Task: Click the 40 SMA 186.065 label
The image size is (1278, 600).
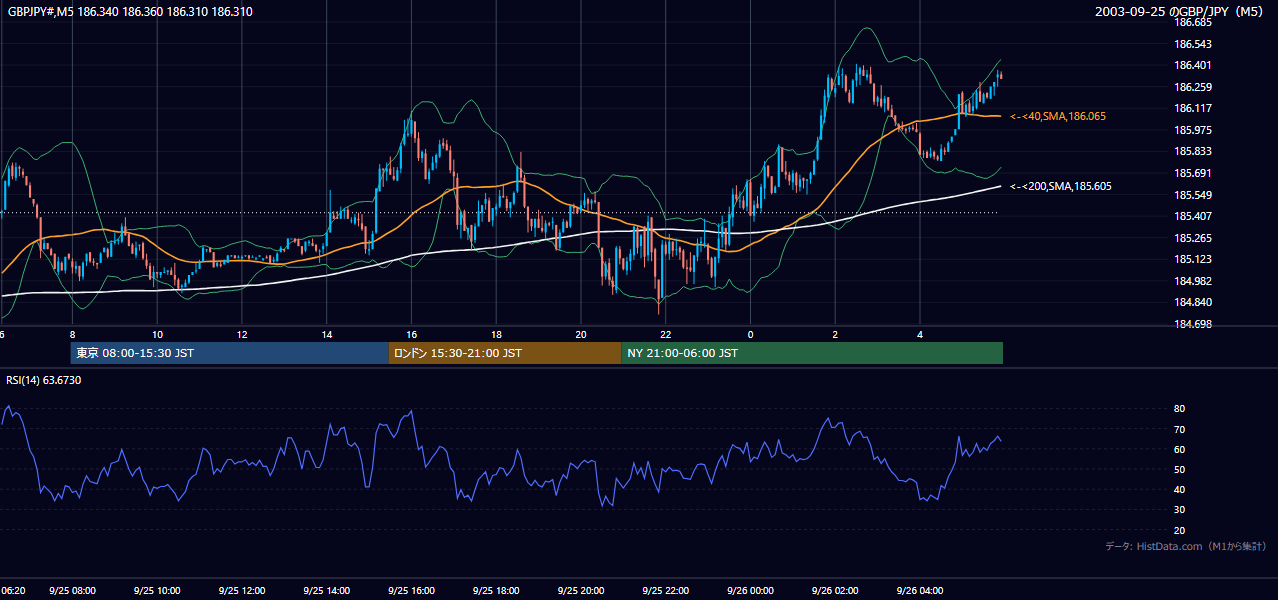Action: (x=1058, y=117)
